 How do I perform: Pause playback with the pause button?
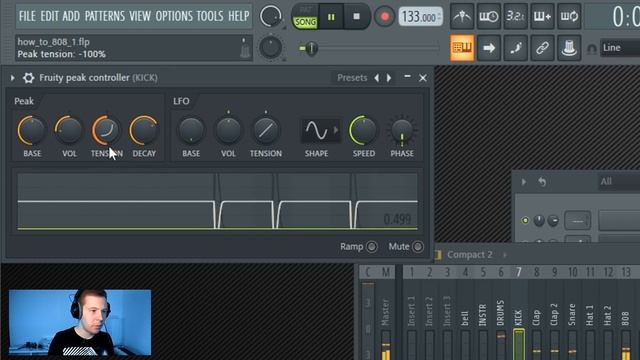tap(331, 17)
